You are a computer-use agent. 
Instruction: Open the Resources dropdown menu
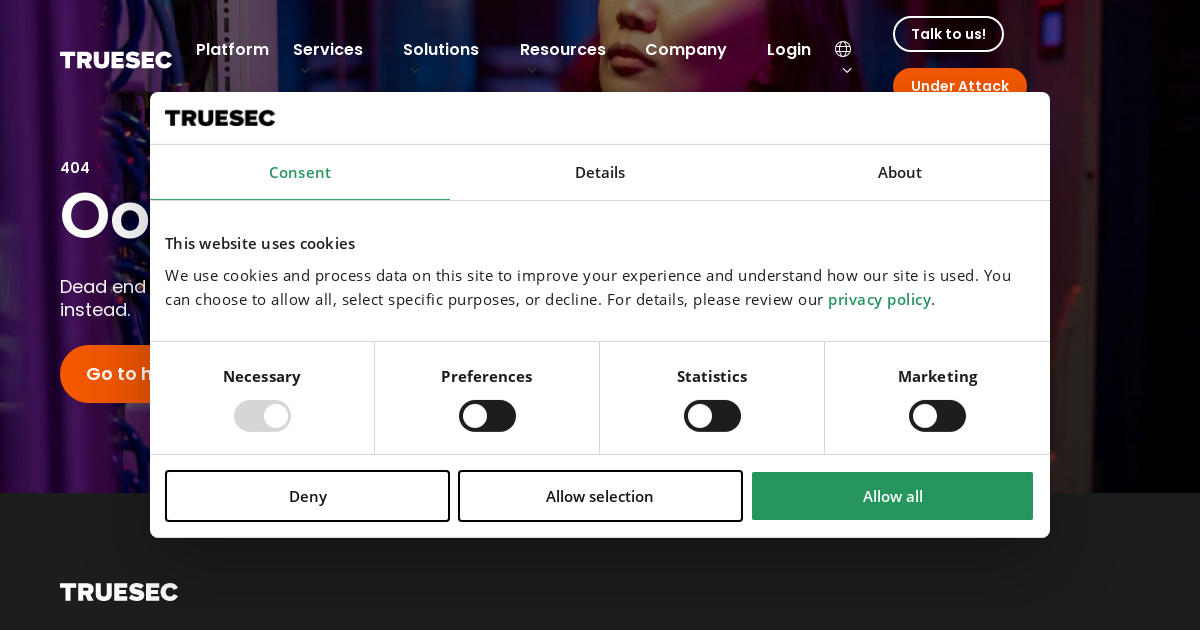point(562,50)
